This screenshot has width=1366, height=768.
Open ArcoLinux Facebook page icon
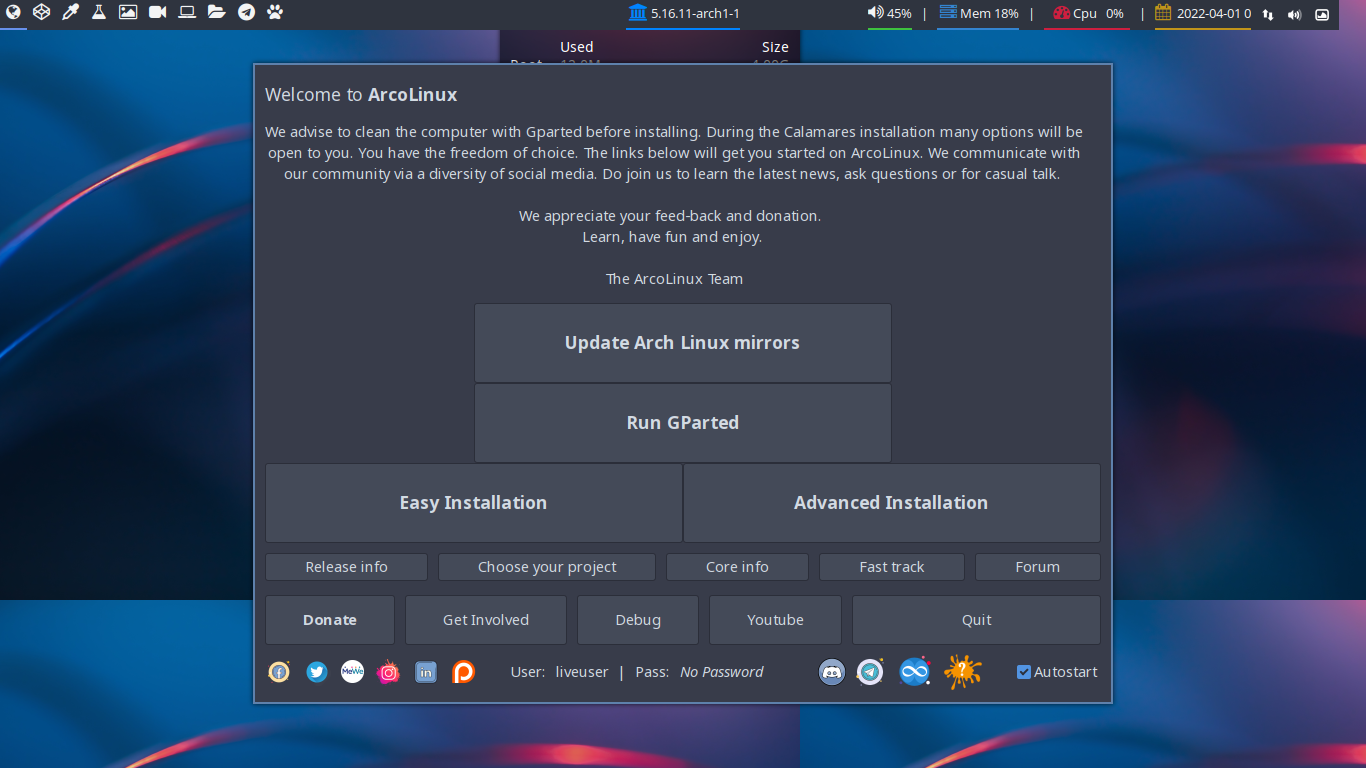click(279, 672)
